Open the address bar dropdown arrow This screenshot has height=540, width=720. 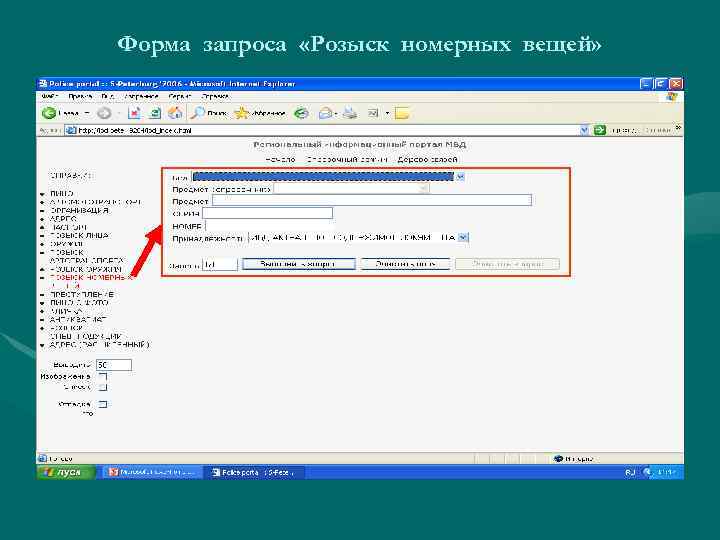pos(584,130)
